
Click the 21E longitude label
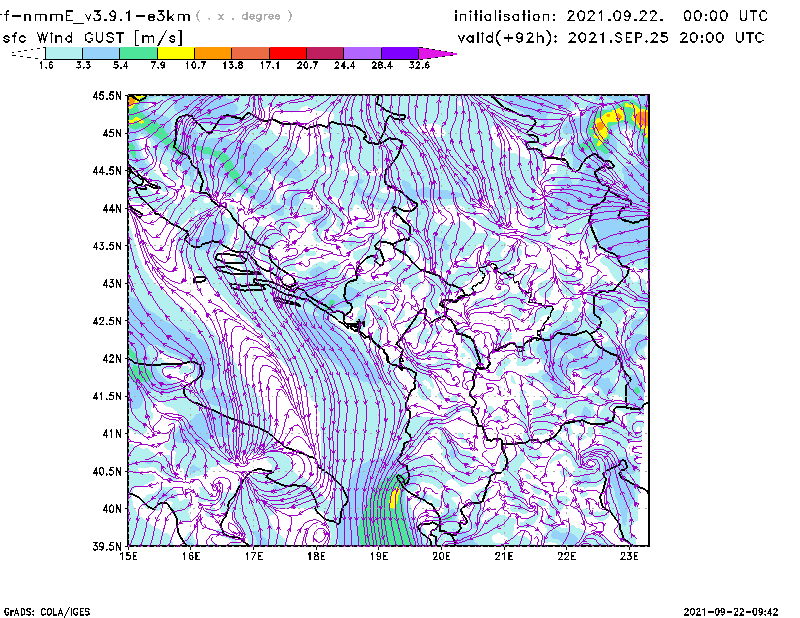(x=504, y=556)
